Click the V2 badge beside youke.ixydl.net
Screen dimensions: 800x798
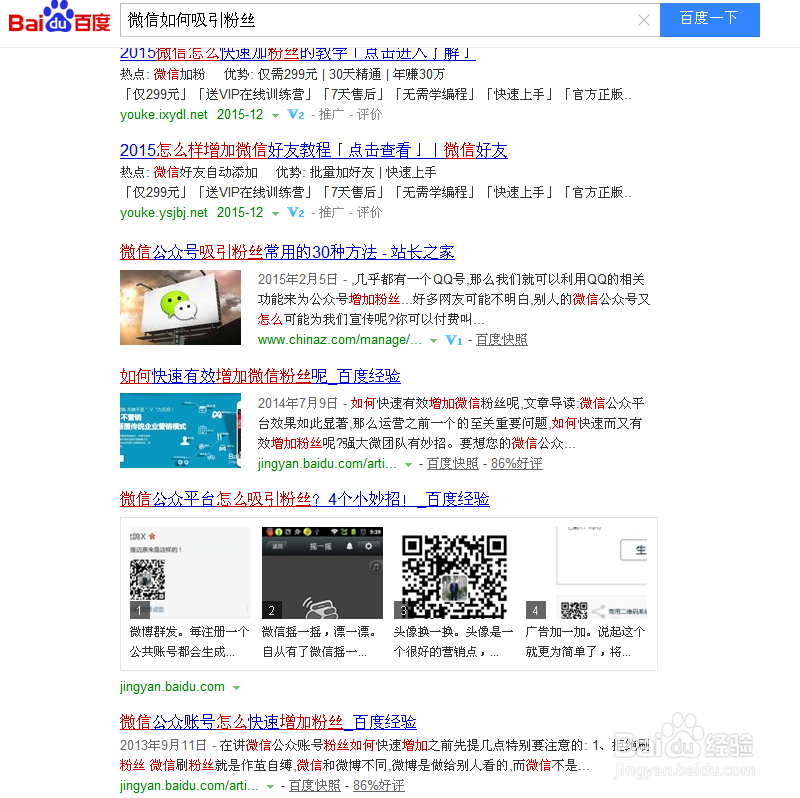(x=296, y=114)
